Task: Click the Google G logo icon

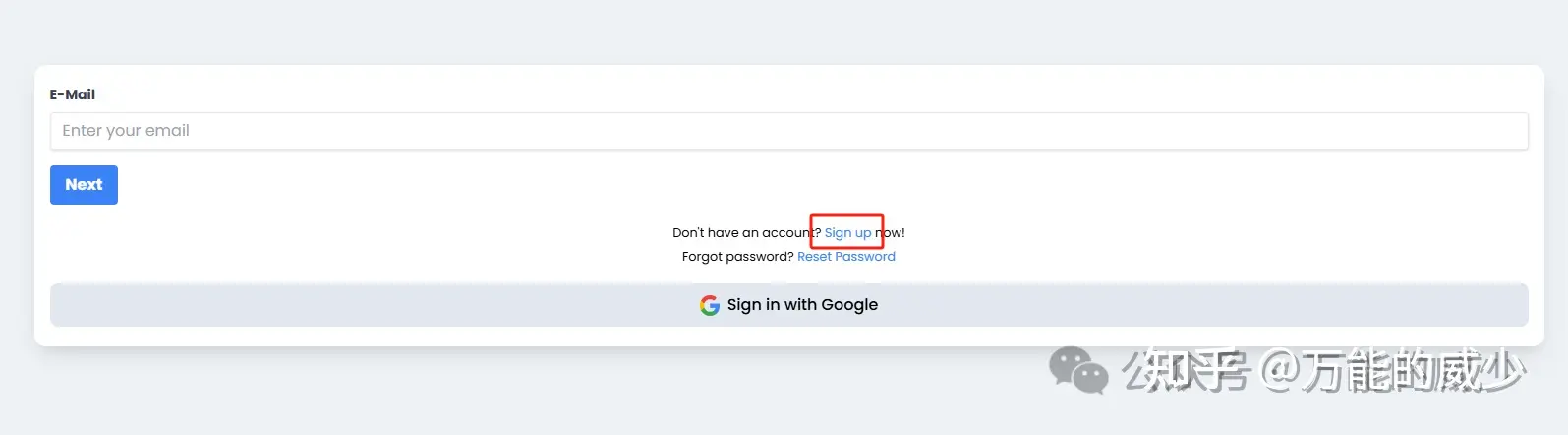Action: [x=709, y=305]
